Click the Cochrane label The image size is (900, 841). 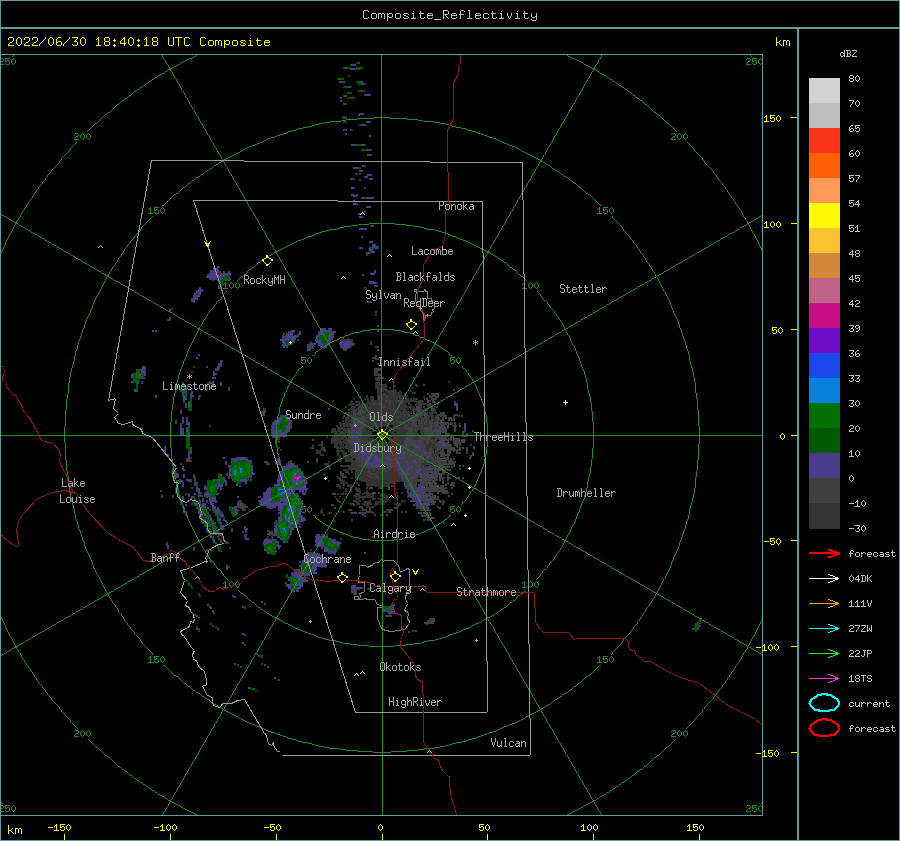(327, 559)
